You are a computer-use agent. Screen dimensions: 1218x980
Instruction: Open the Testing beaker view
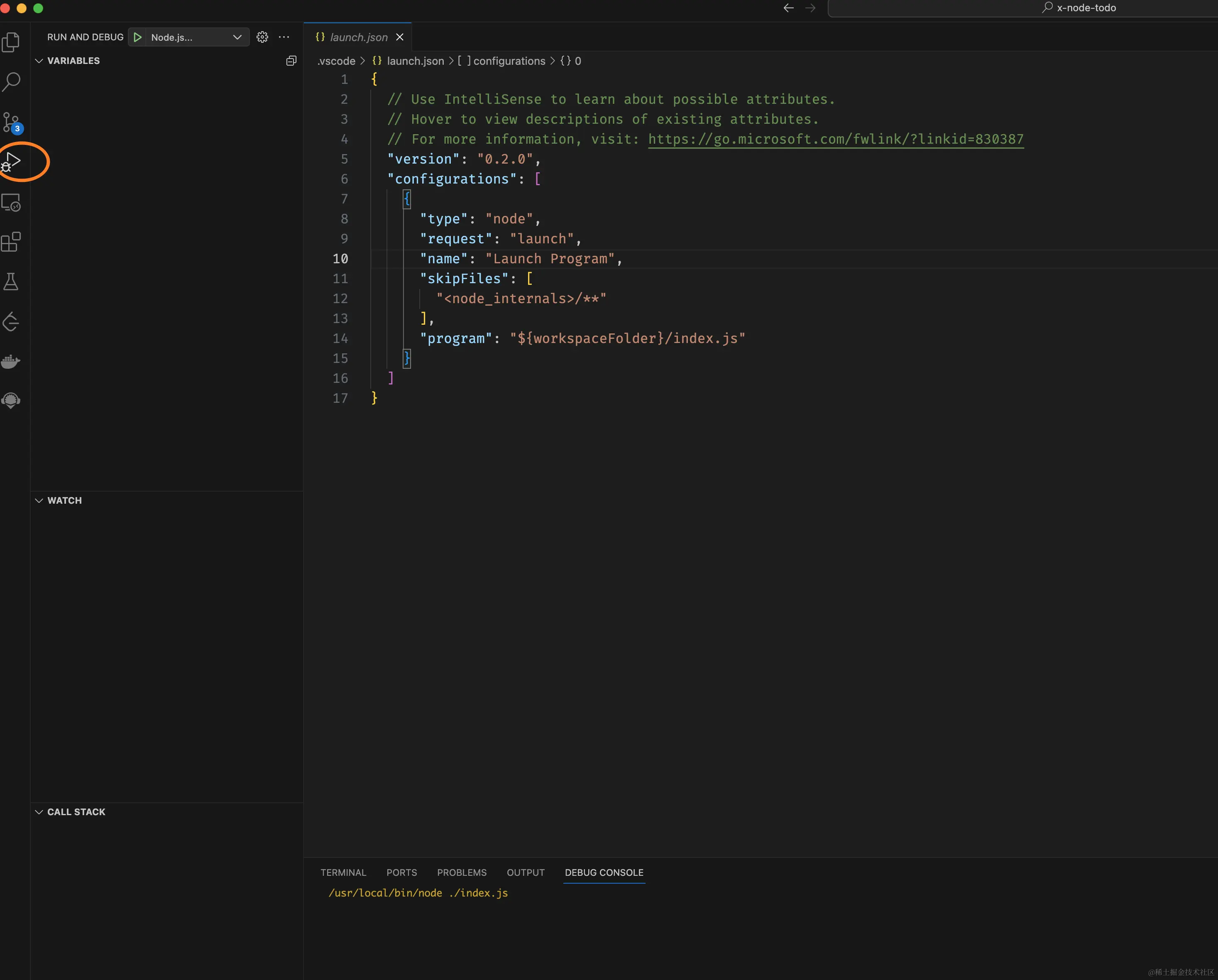[x=11, y=282]
